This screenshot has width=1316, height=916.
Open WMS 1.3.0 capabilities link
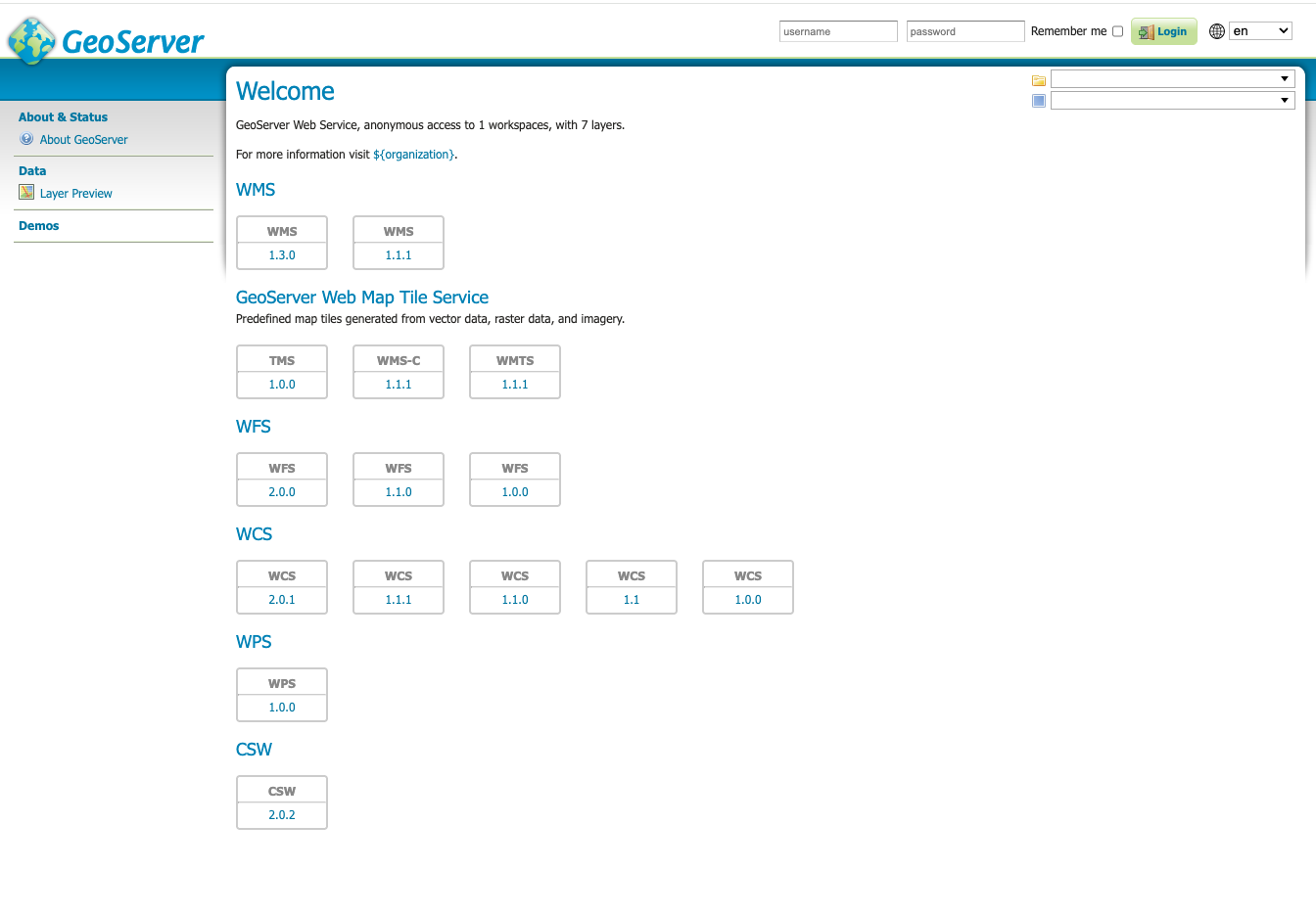282,255
